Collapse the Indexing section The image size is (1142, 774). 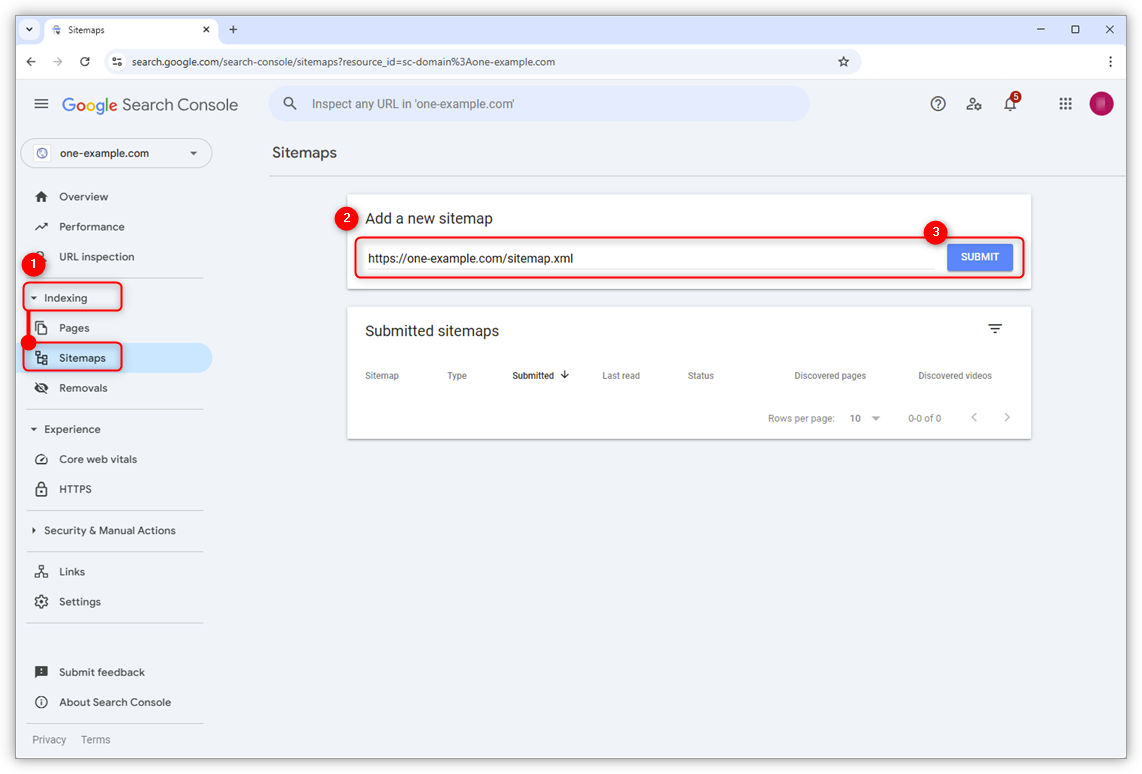pos(71,297)
